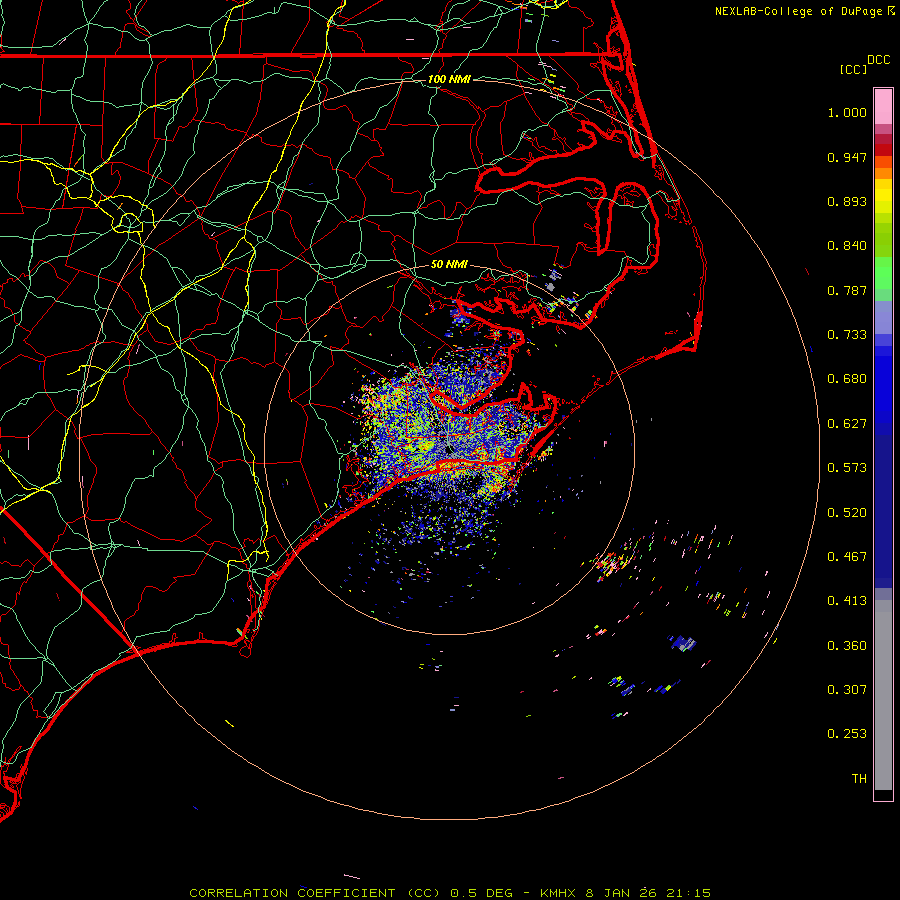The height and width of the screenshot is (900, 900).
Task: Click the 0.680 scale value
Action: click(847, 379)
